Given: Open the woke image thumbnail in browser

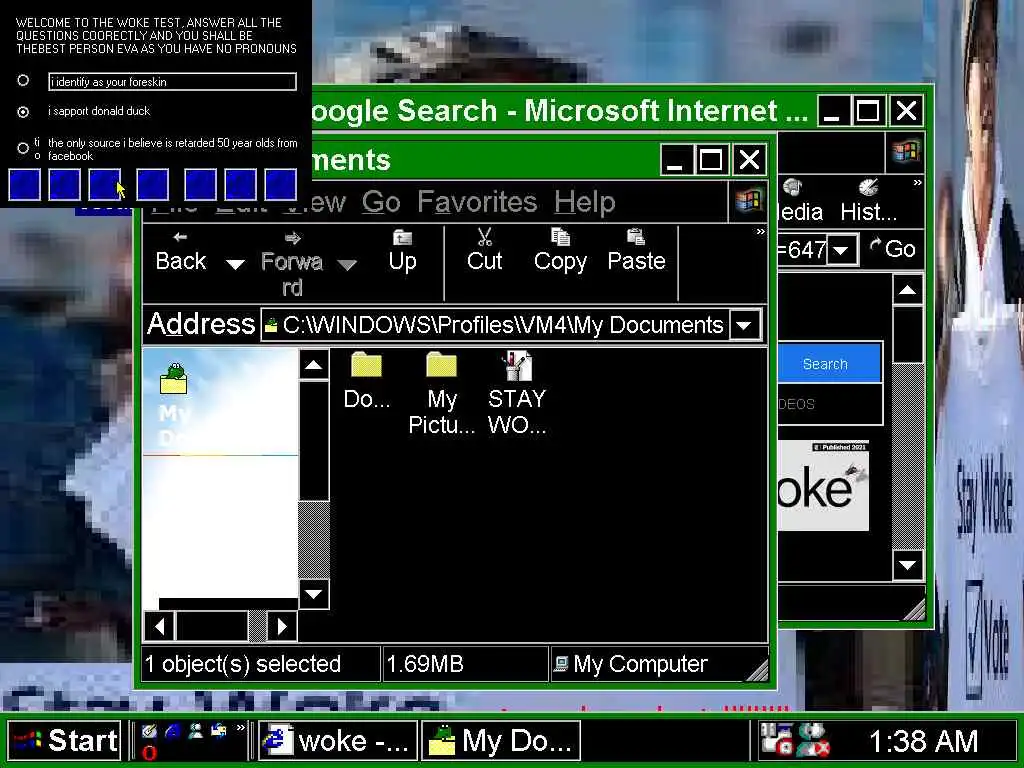Looking at the screenshot, I should point(823,485).
